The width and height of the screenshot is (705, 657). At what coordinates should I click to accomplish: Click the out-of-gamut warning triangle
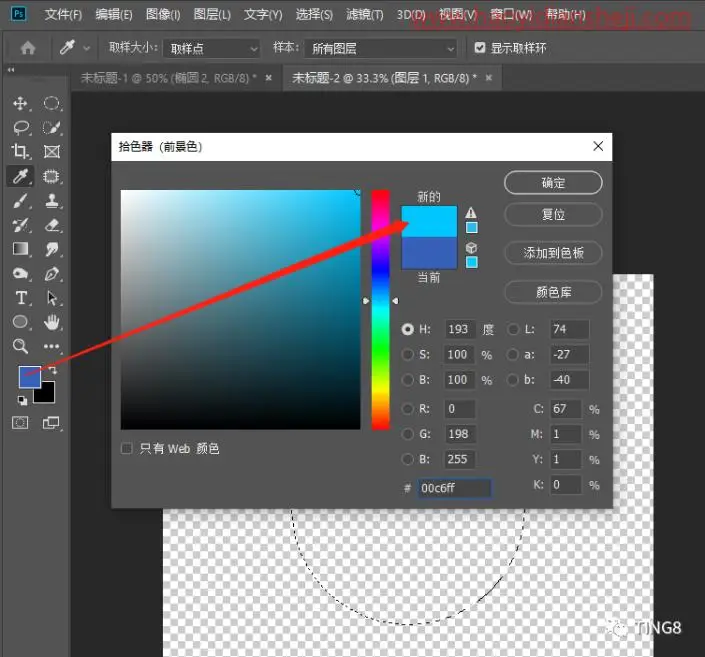[471, 212]
